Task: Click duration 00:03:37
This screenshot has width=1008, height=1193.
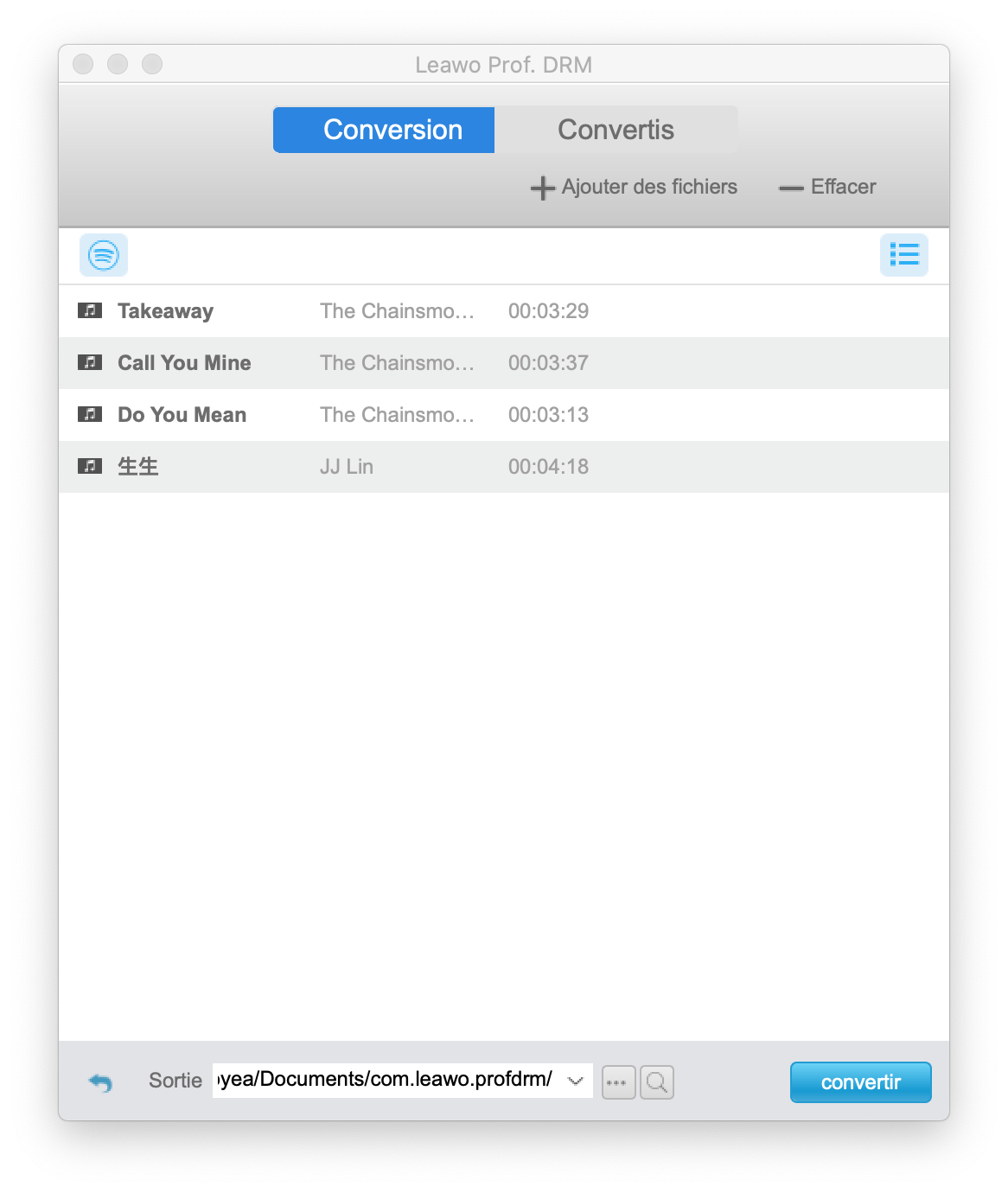Action: [x=548, y=363]
